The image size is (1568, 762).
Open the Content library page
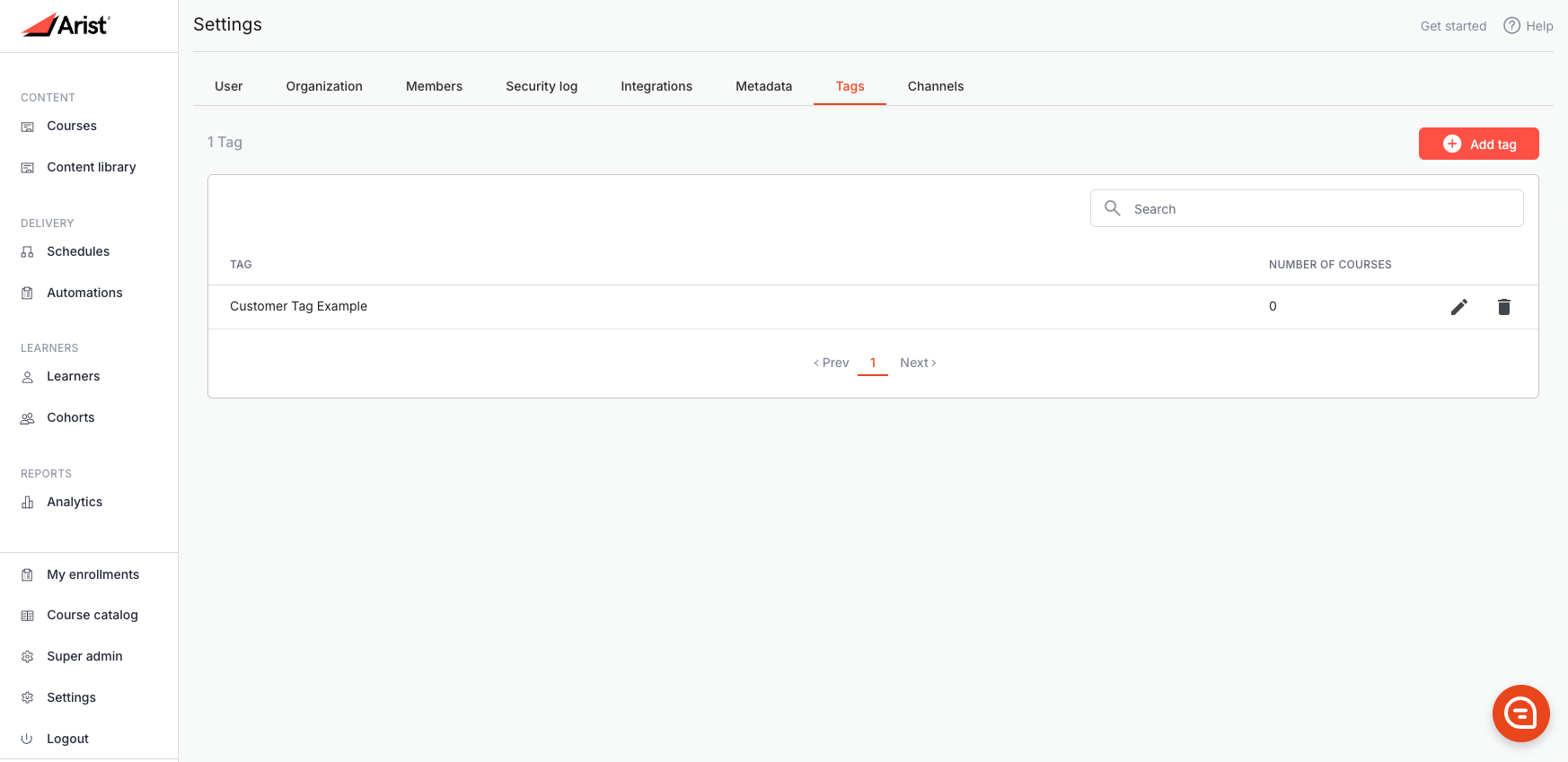[x=92, y=167]
